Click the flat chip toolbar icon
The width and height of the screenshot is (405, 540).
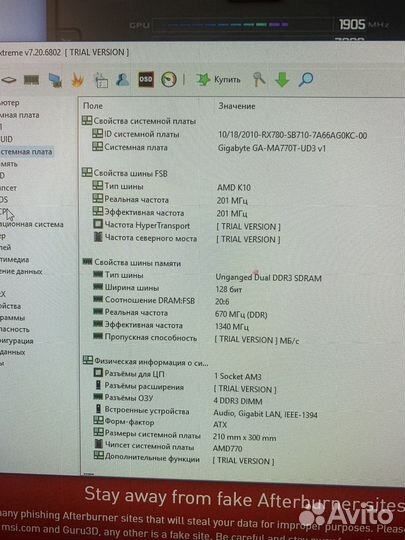pos(9,80)
